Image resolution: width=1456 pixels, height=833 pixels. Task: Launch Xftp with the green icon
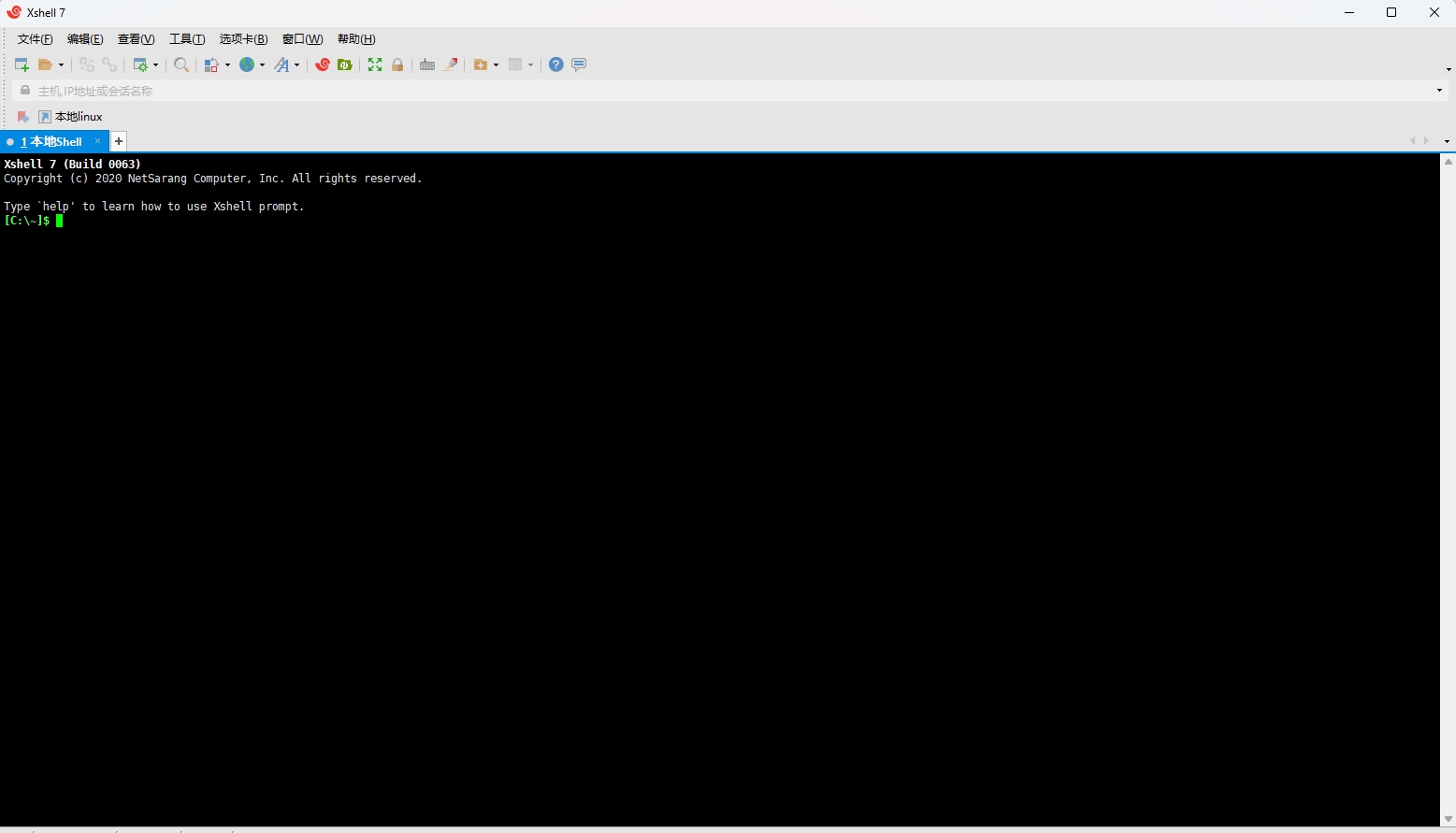pos(345,65)
